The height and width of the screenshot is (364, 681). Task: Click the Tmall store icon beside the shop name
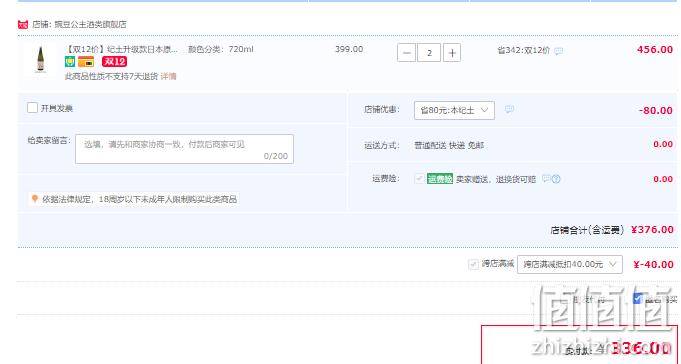coord(23,24)
